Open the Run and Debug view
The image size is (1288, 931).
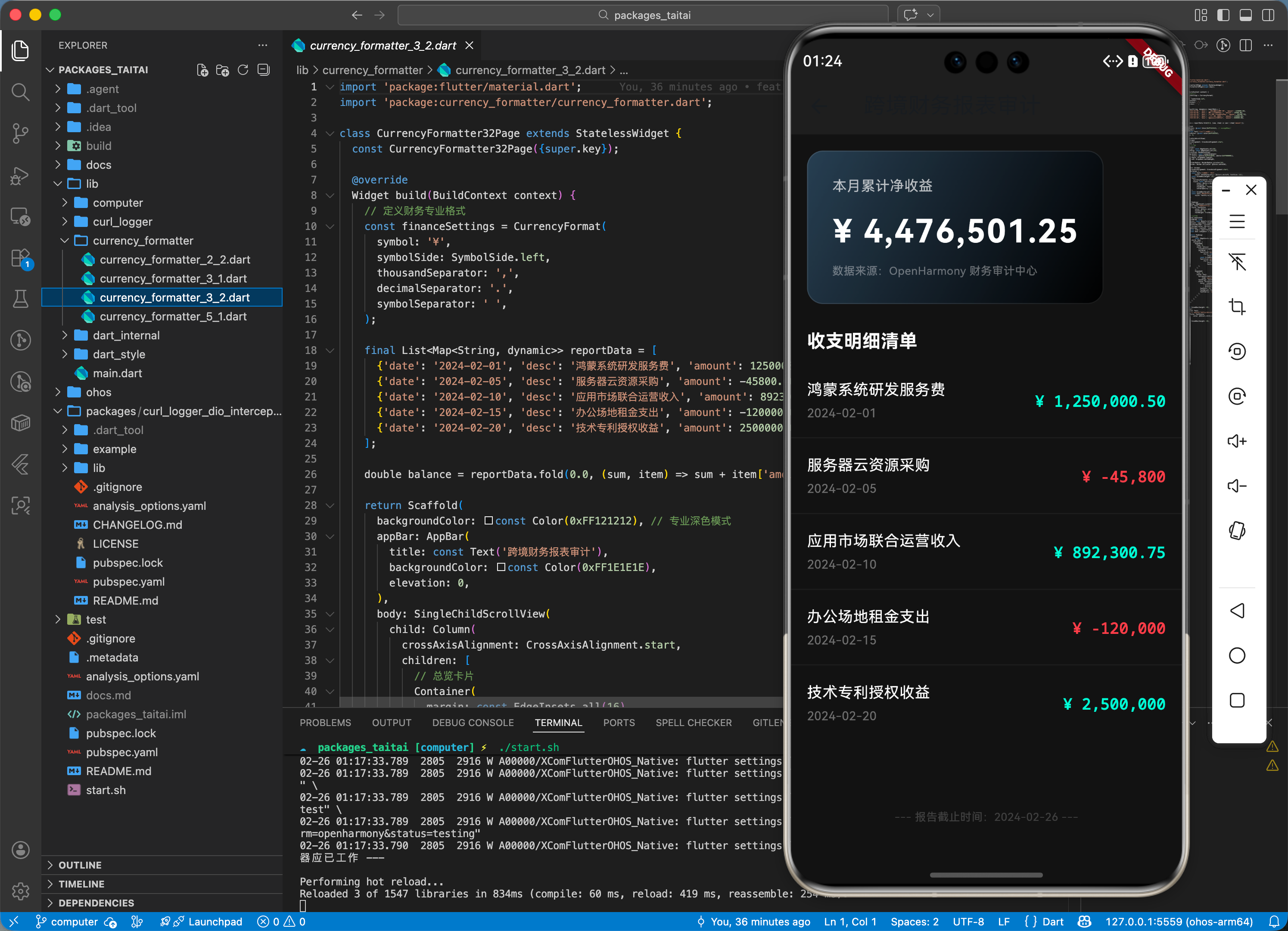[x=20, y=175]
